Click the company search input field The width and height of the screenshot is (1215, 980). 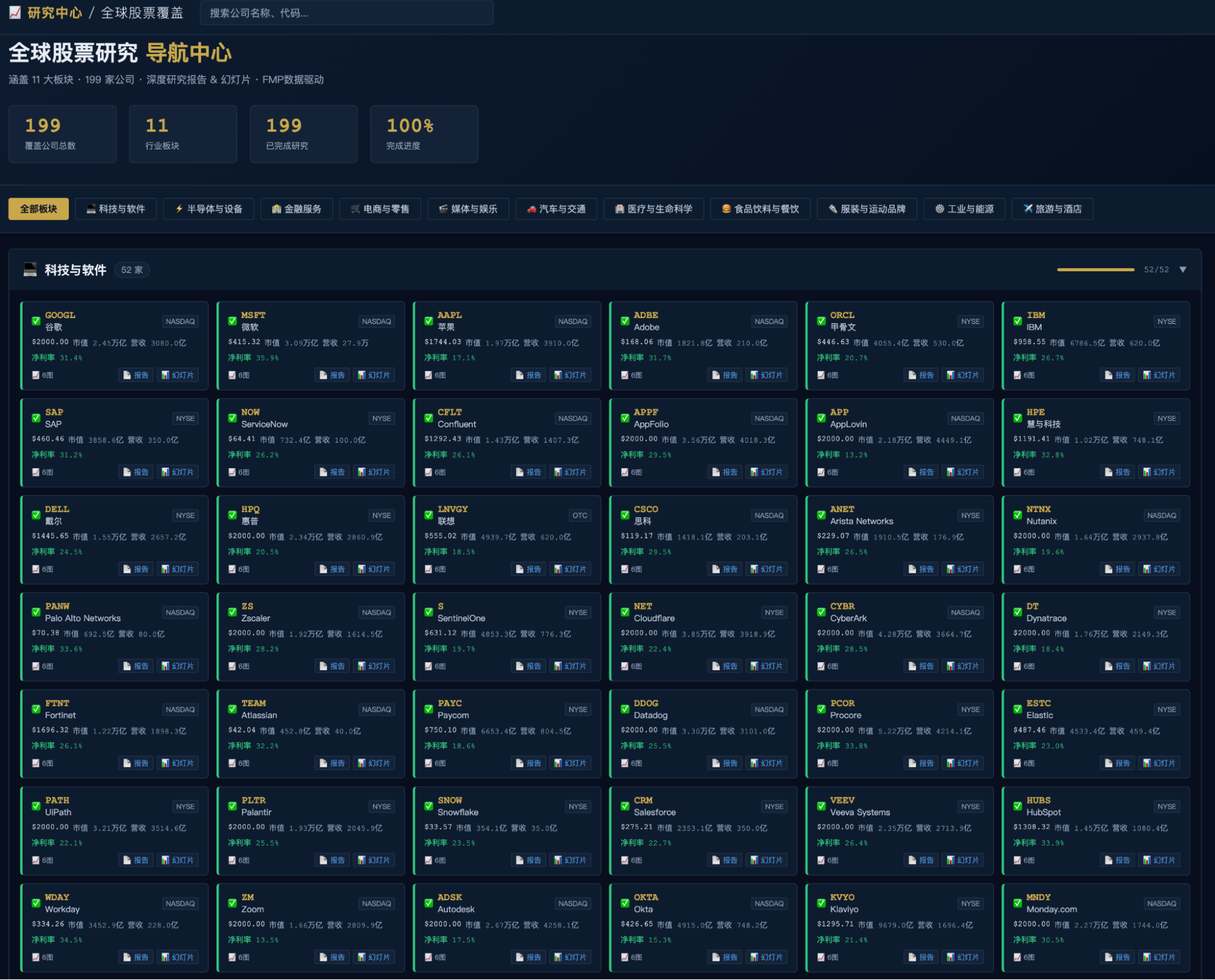point(346,13)
